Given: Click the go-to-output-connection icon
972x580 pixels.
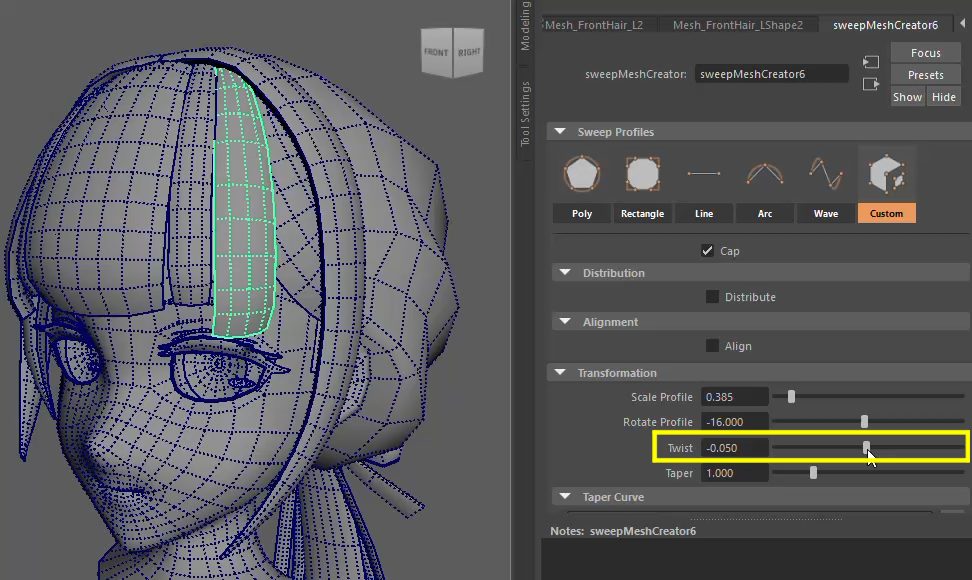Looking at the screenshot, I should (x=871, y=85).
